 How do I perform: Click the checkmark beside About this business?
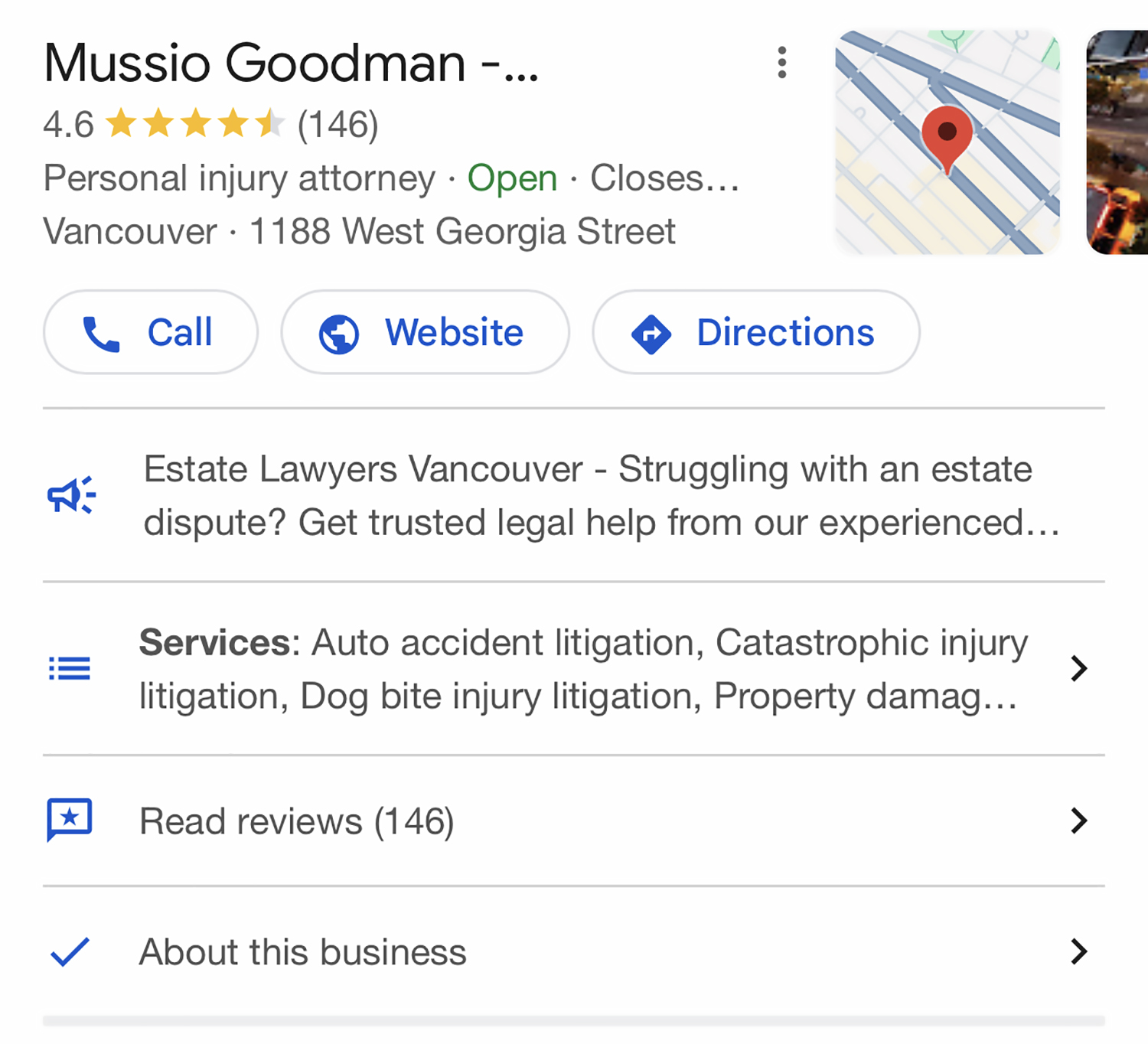pyautogui.click(x=70, y=951)
